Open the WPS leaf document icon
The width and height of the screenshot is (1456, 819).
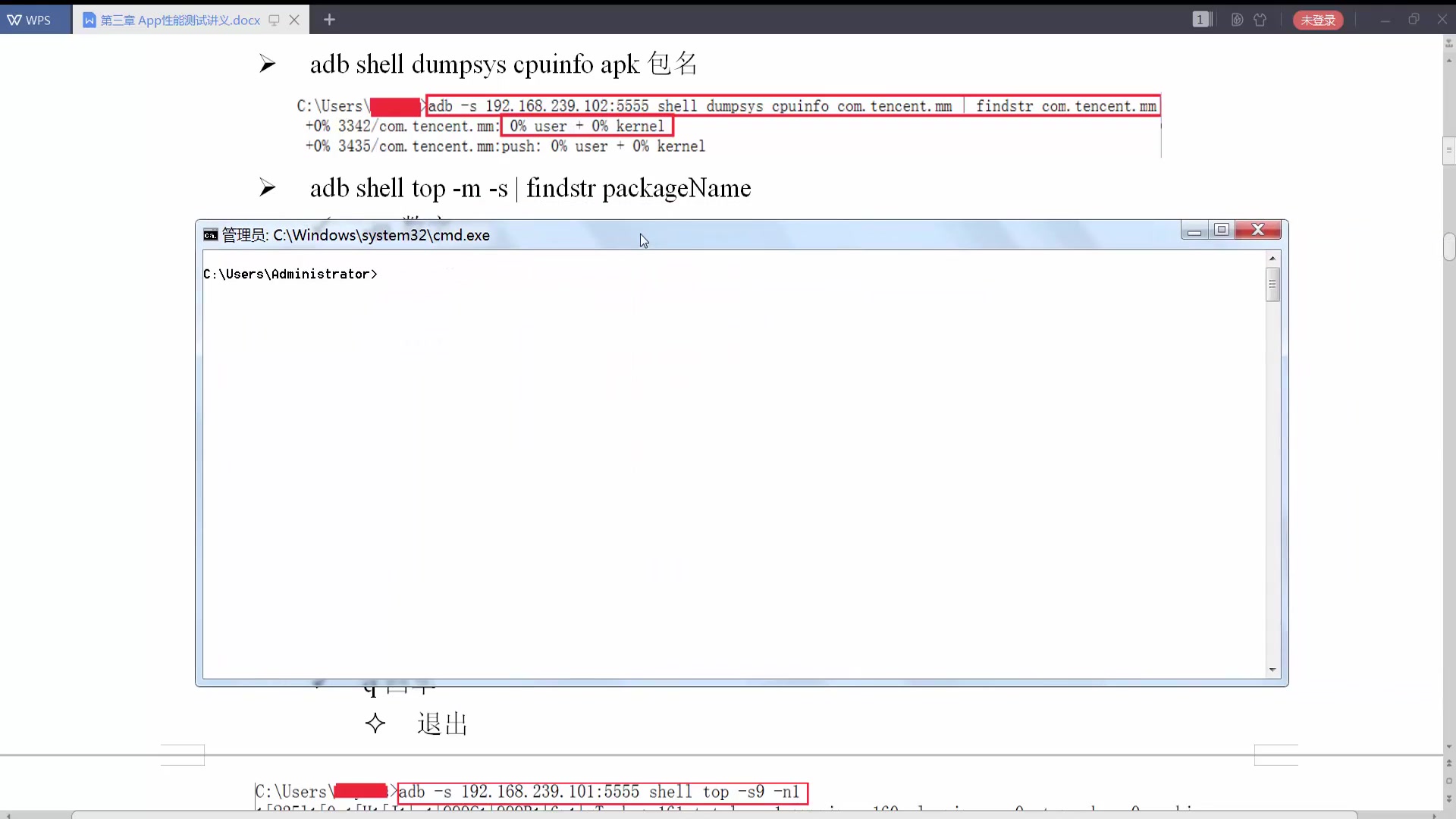coord(1237,20)
